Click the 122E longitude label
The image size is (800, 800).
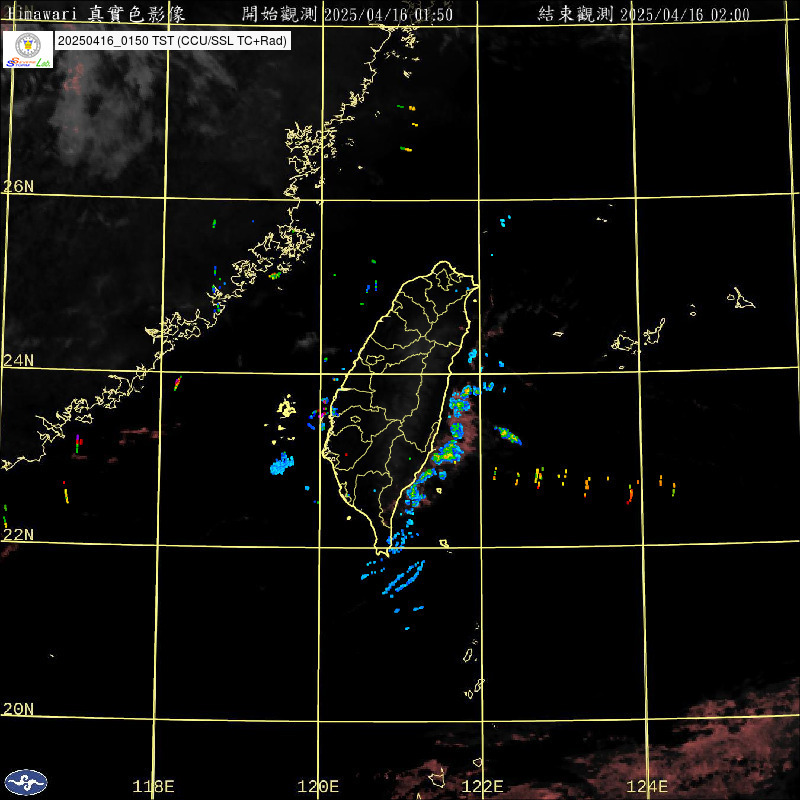pyautogui.click(x=483, y=786)
